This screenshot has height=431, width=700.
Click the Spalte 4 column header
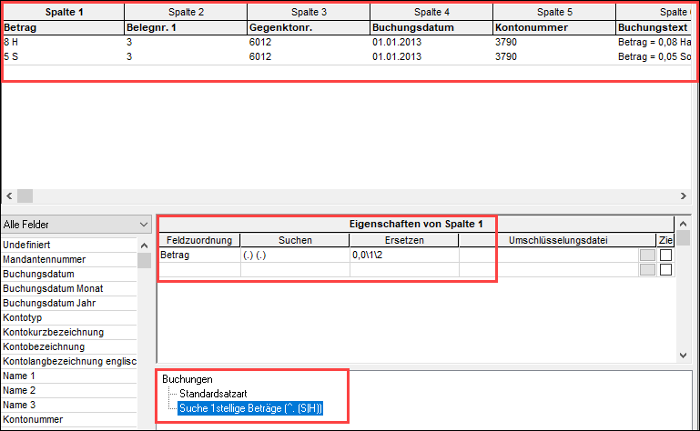(431, 12)
